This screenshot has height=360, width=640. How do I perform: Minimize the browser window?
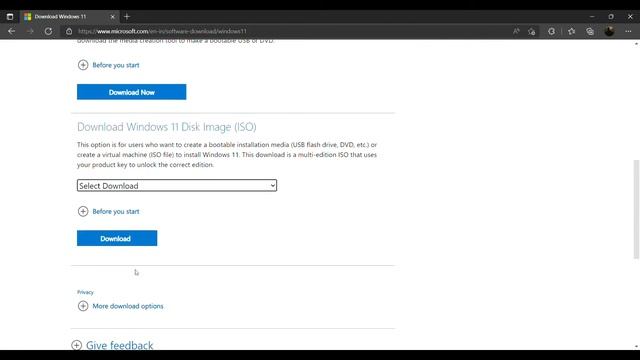[592, 17]
